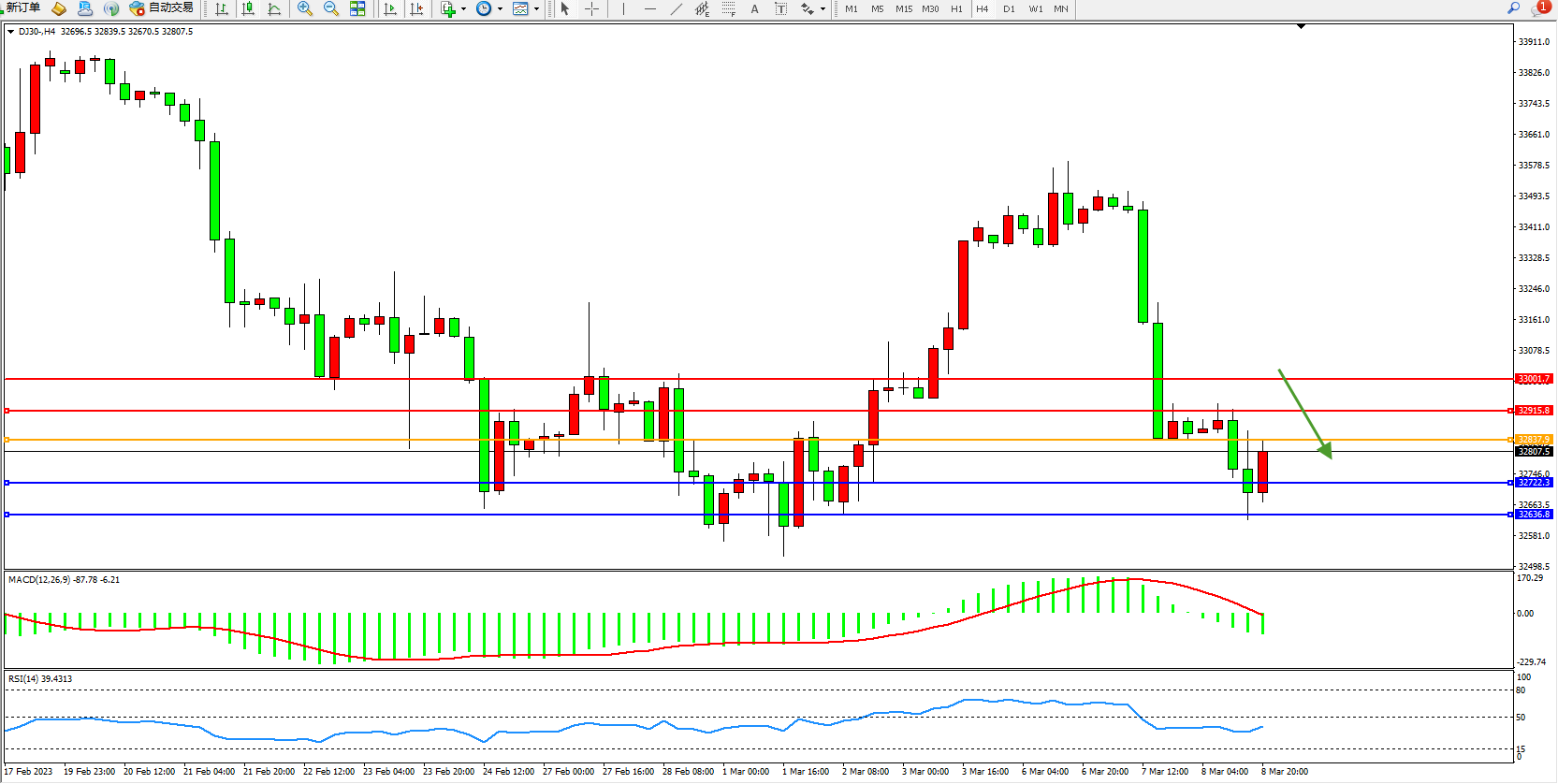Select the crosshair cursor tool
The image size is (1558, 784).
[592, 8]
